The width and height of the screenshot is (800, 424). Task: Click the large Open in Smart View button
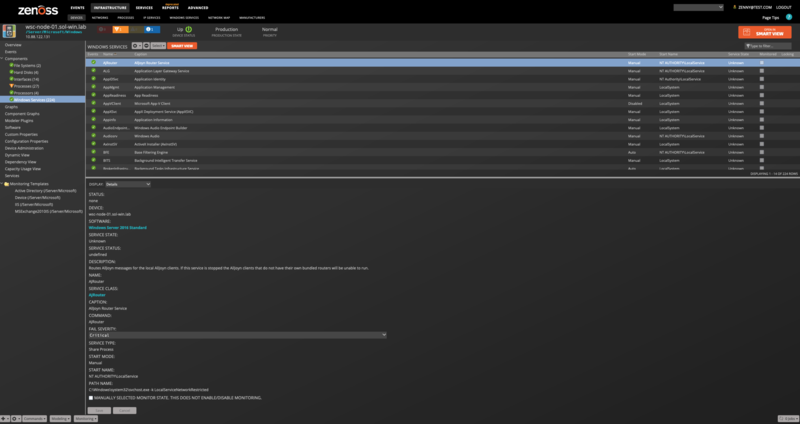[765, 32]
